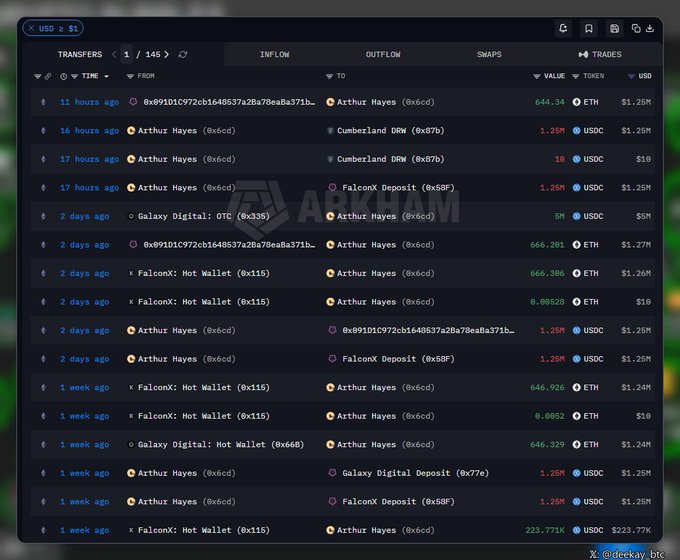
Task: Go to previous transfers page
Action: click(x=114, y=54)
